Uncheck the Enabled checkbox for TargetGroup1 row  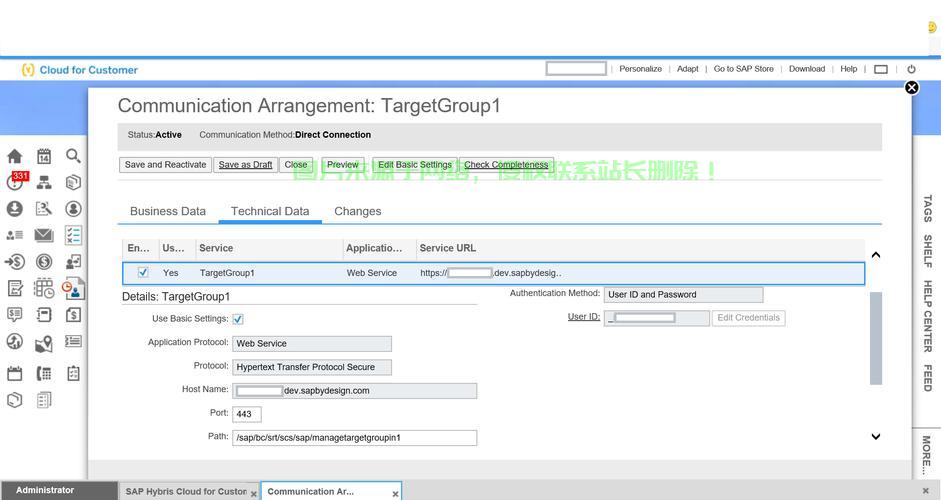143,272
